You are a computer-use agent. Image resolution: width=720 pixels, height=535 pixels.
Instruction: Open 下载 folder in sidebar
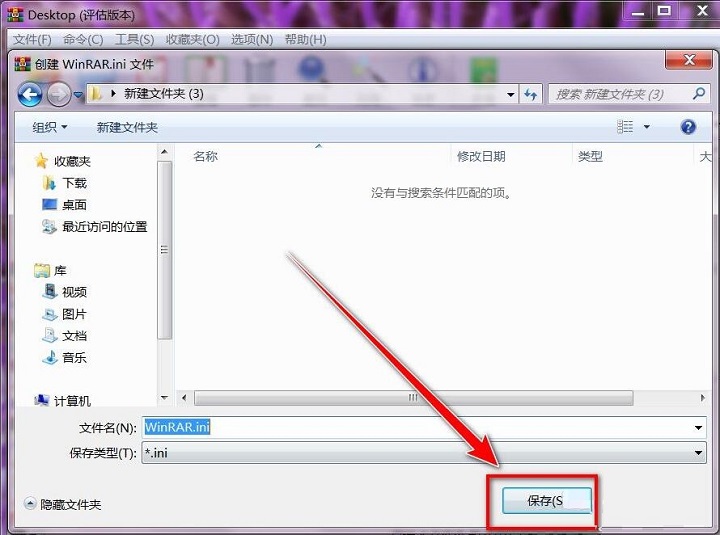(74, 183)
